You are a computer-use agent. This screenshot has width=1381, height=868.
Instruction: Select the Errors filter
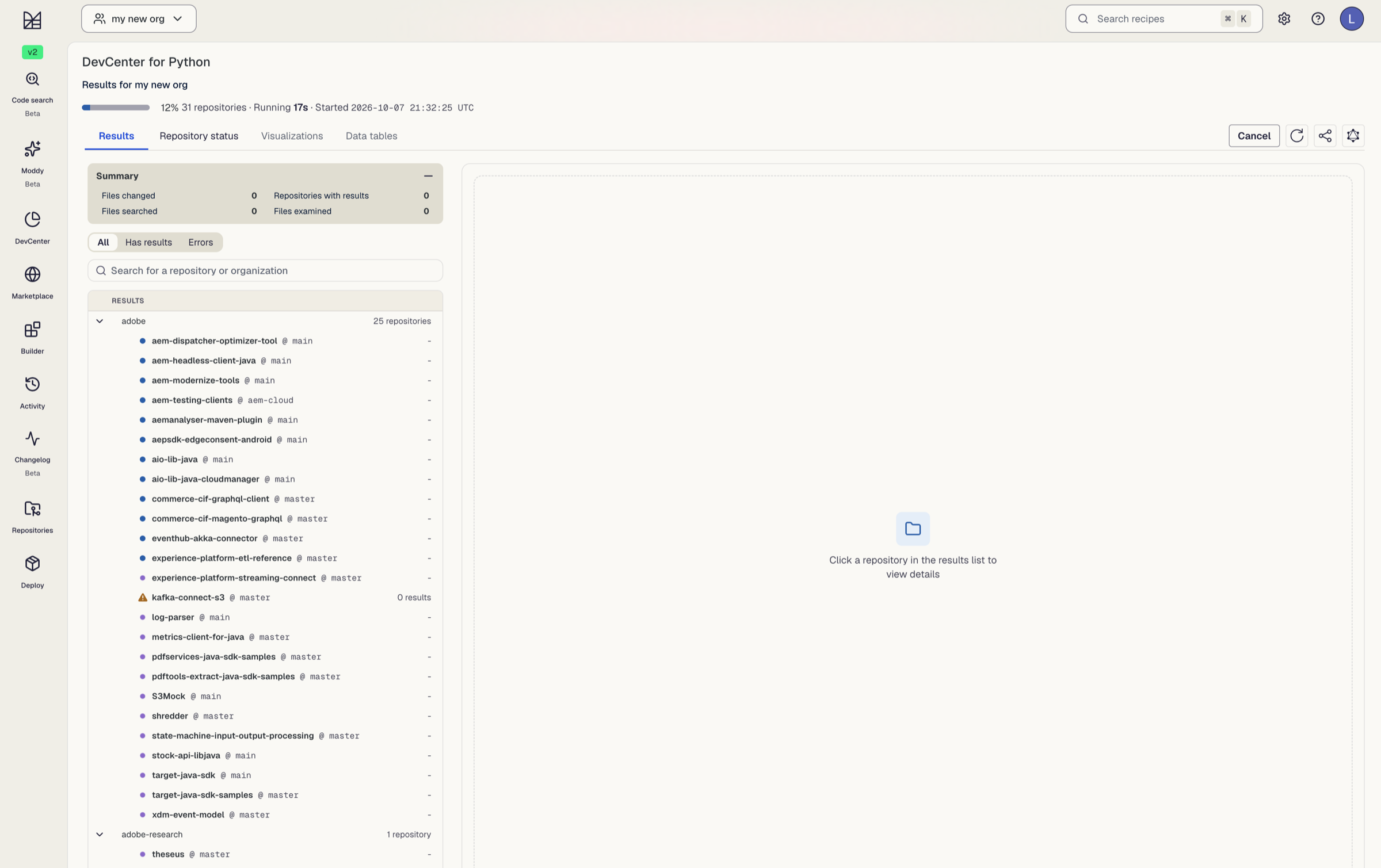[200, 242]
